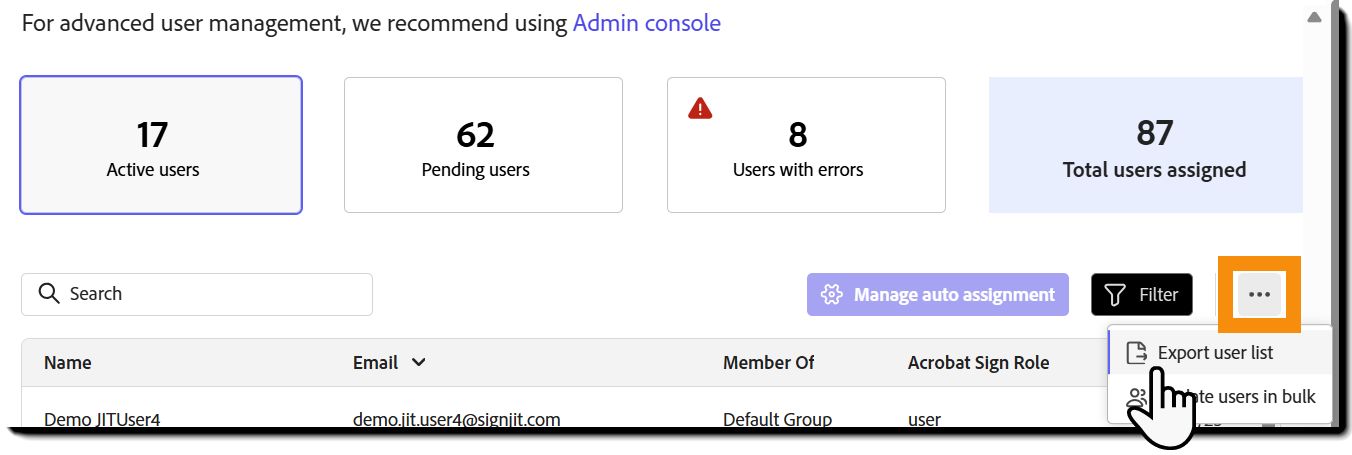Image resolution: width=1352 pixels, height=455 pixels.
Task: Click the bulk update users icon
Action: (x=1137, y=397)
